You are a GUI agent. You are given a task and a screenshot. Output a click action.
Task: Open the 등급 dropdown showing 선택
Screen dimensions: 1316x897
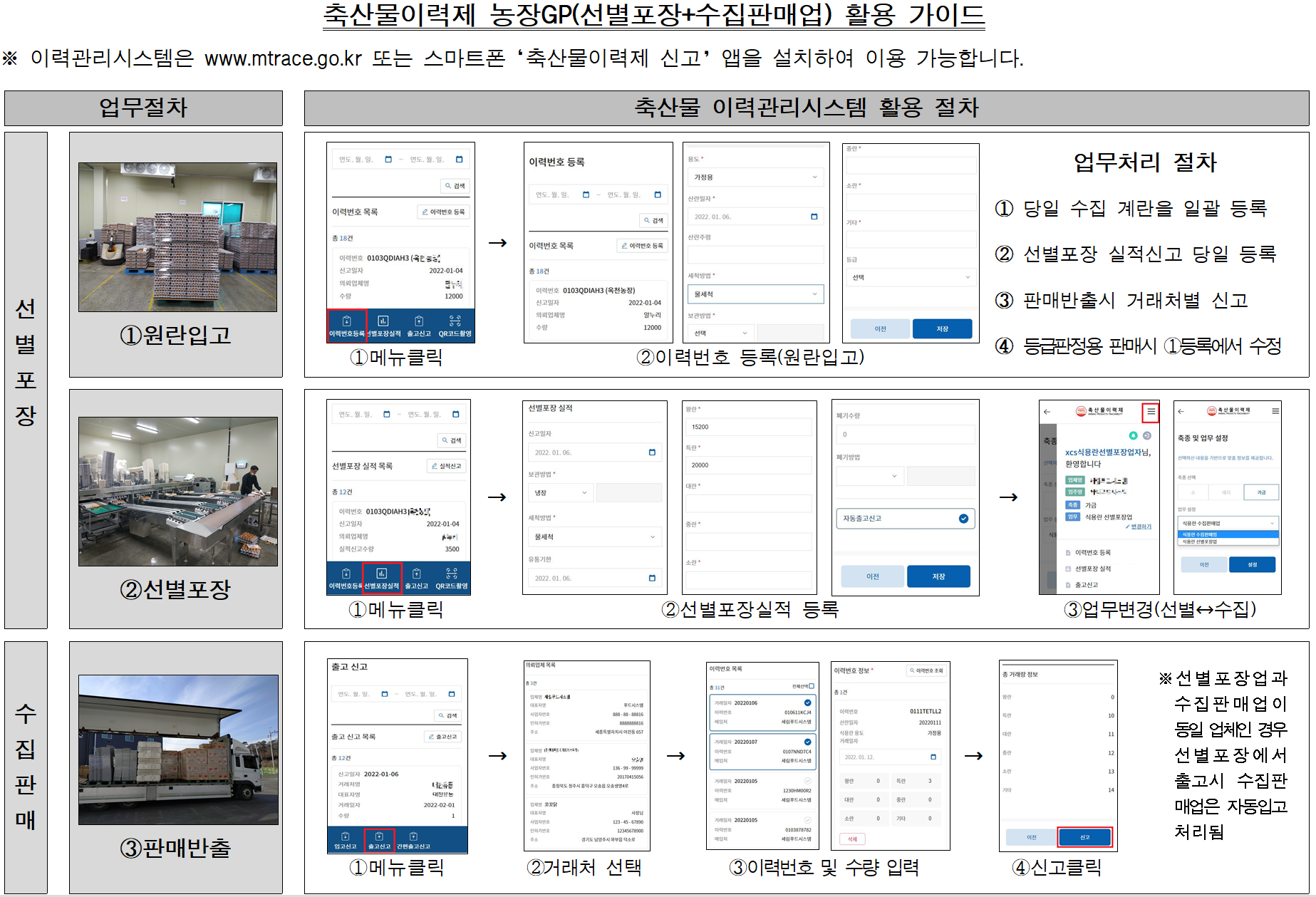pyautogui.click(x=910, y=277)
